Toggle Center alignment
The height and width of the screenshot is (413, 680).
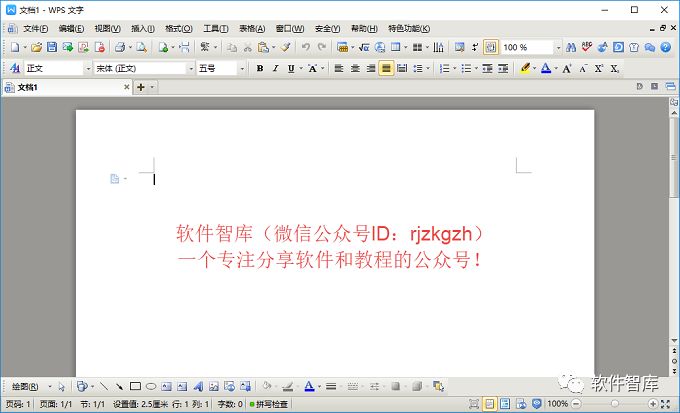(355, 69)
